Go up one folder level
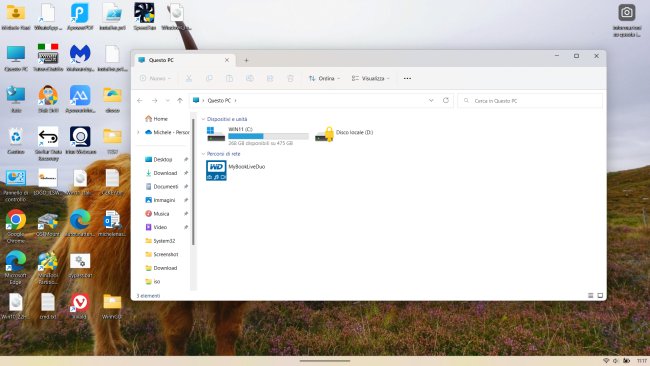 pyautogui.click(x=179, y=100)
